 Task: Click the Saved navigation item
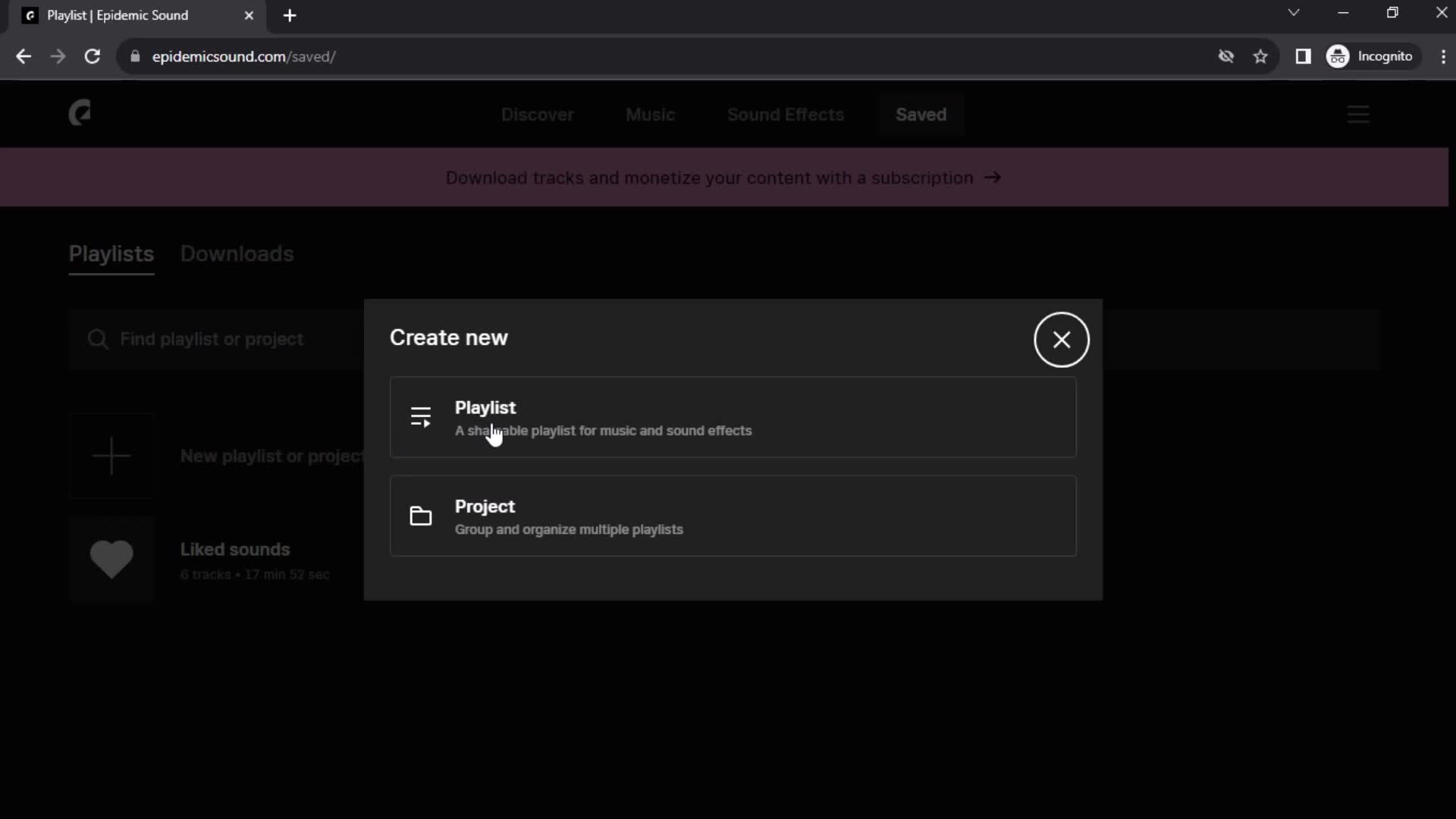(920, 113)
